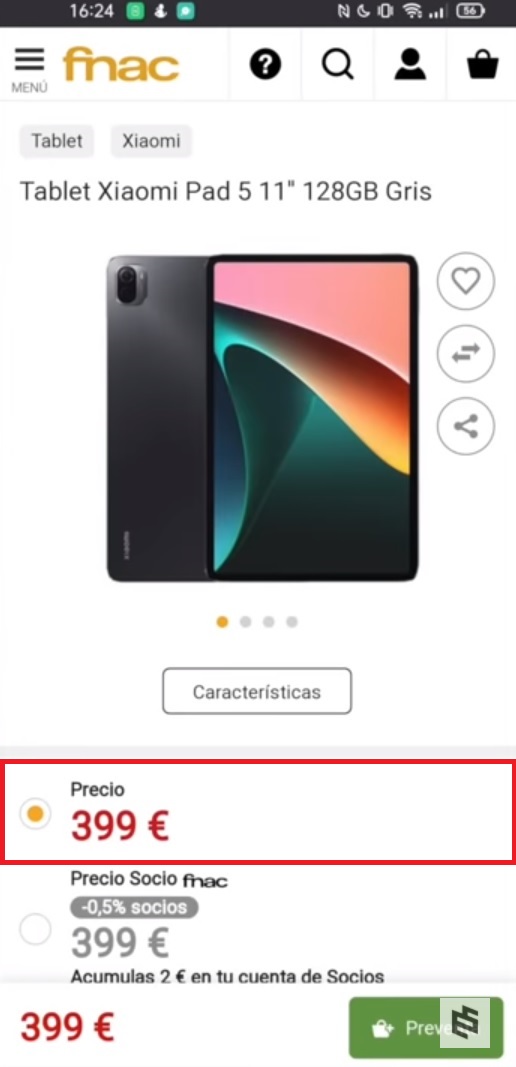Tap the -0,5% socios discount badge
The height and width of the screenshot is (1067, 516).
click(134, 907)
